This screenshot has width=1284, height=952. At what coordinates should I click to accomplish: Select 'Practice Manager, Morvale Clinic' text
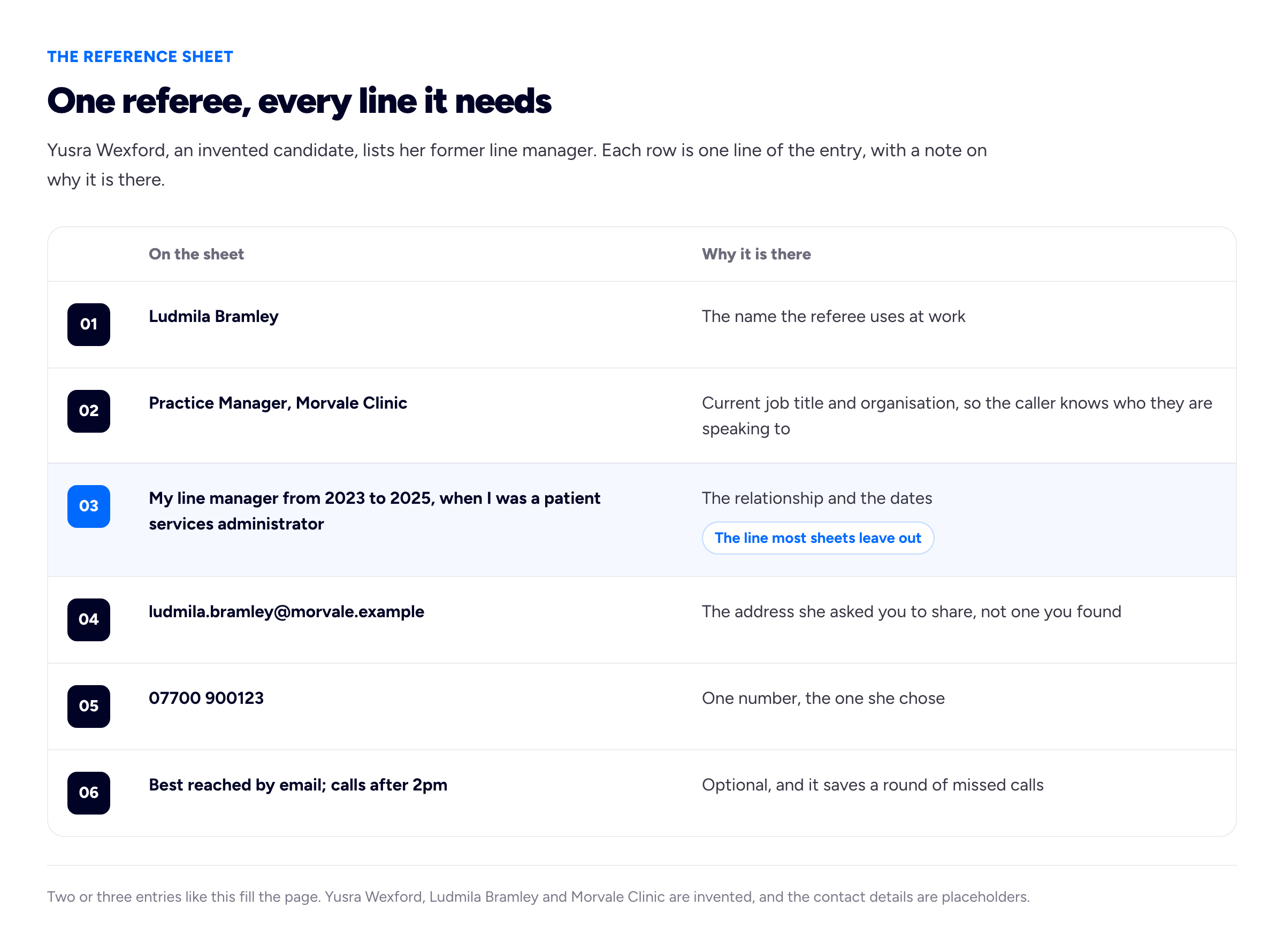[x=278, y=403]
